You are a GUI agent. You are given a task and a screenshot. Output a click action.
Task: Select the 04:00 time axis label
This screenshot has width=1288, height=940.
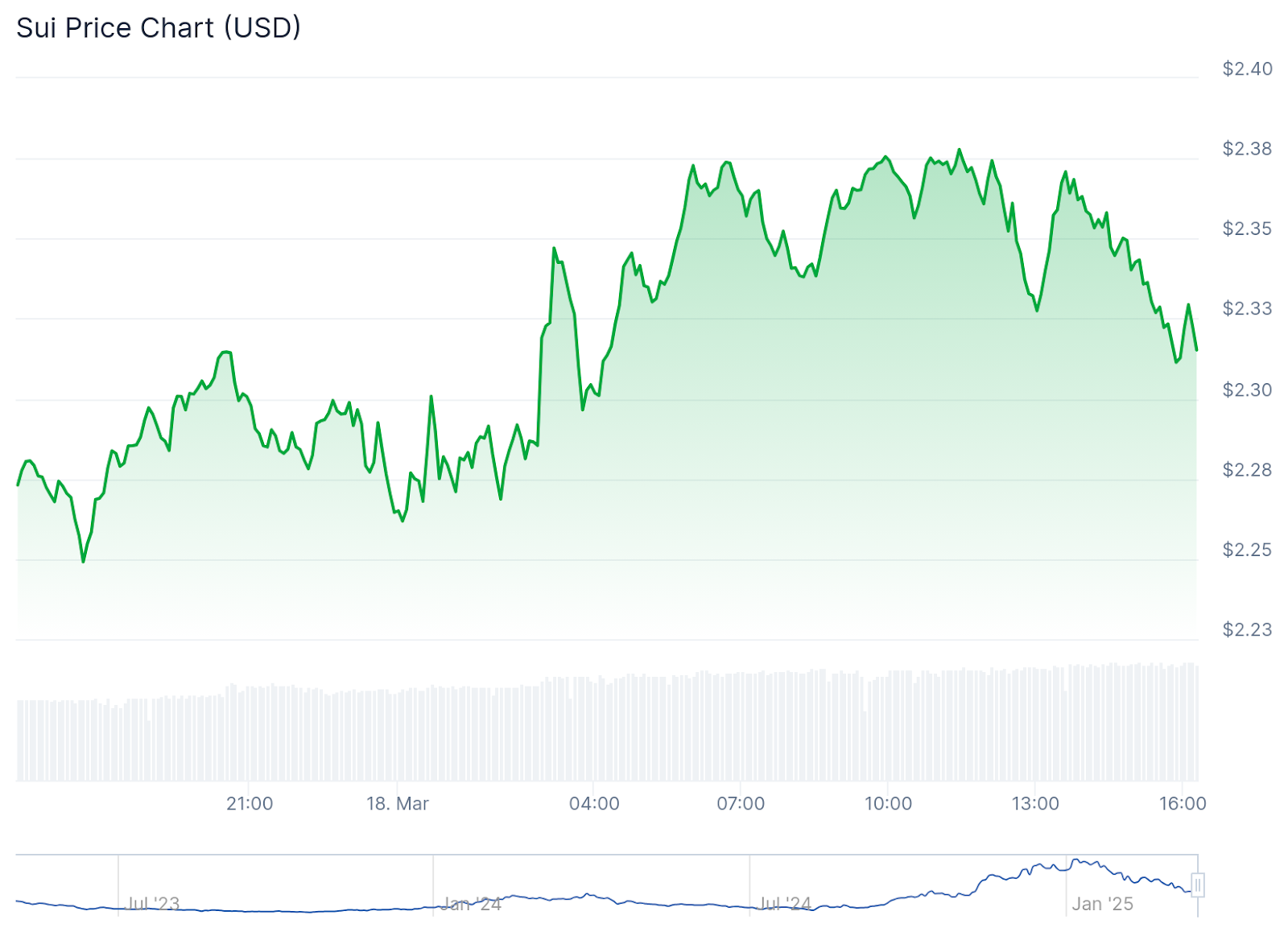click(594, 804)
